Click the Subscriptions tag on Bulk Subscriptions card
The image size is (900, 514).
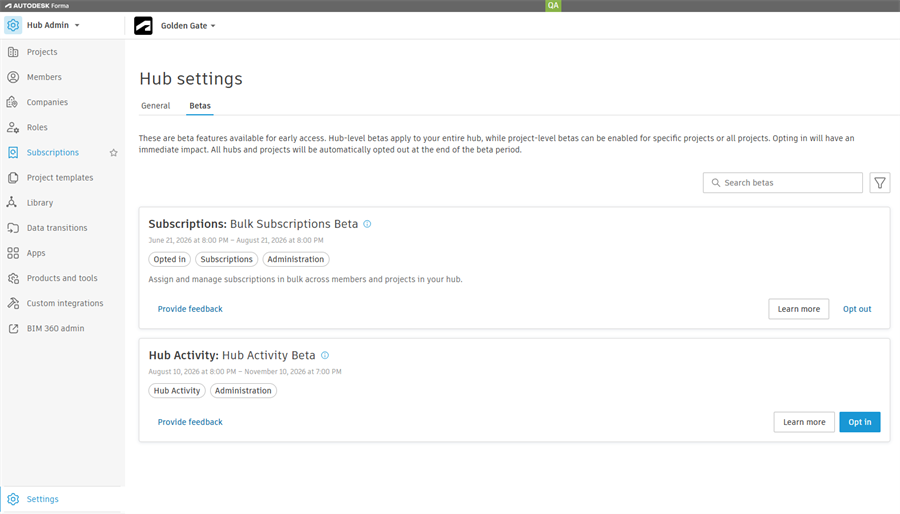click(x=226, y=259)
